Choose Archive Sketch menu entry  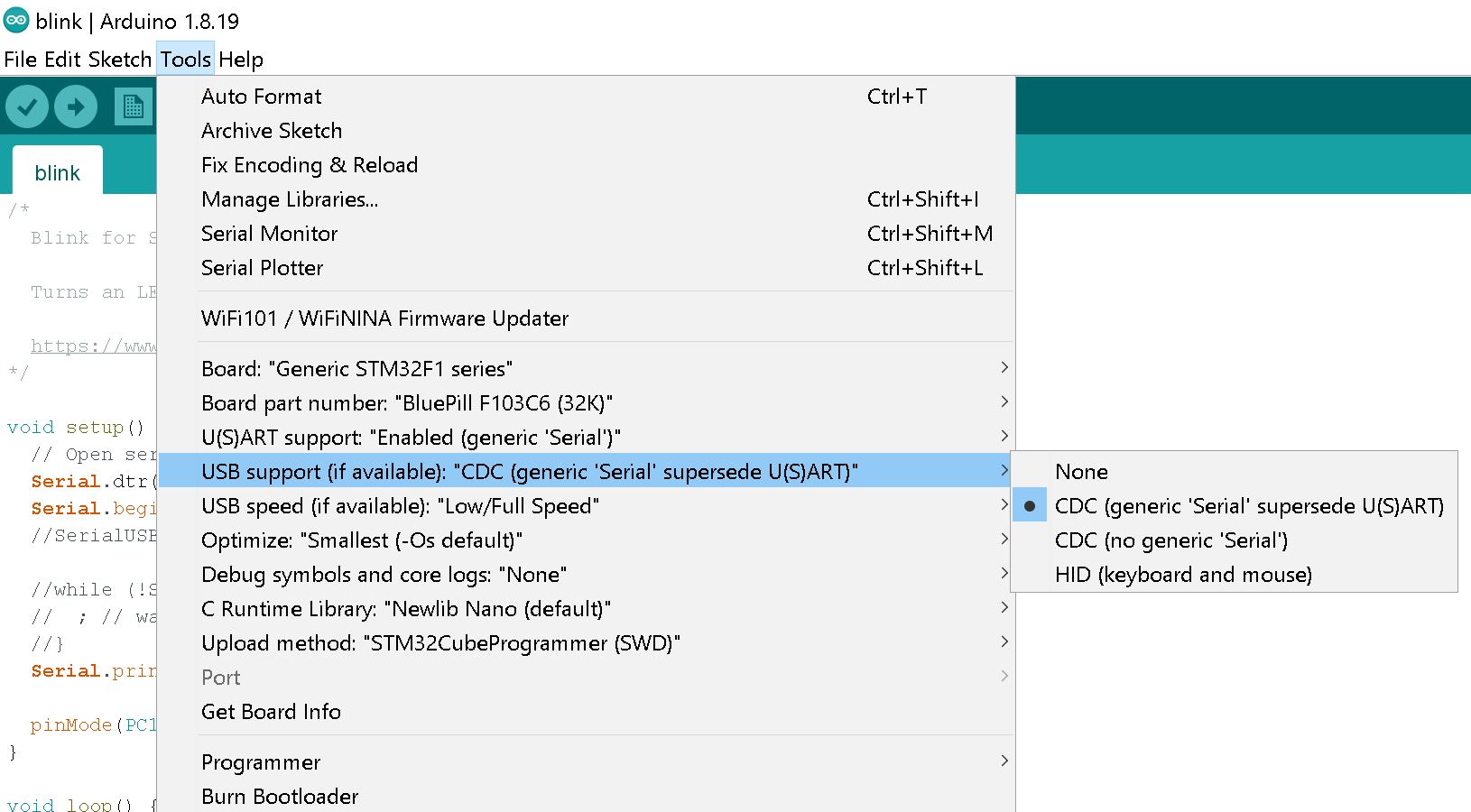point(586,131)
